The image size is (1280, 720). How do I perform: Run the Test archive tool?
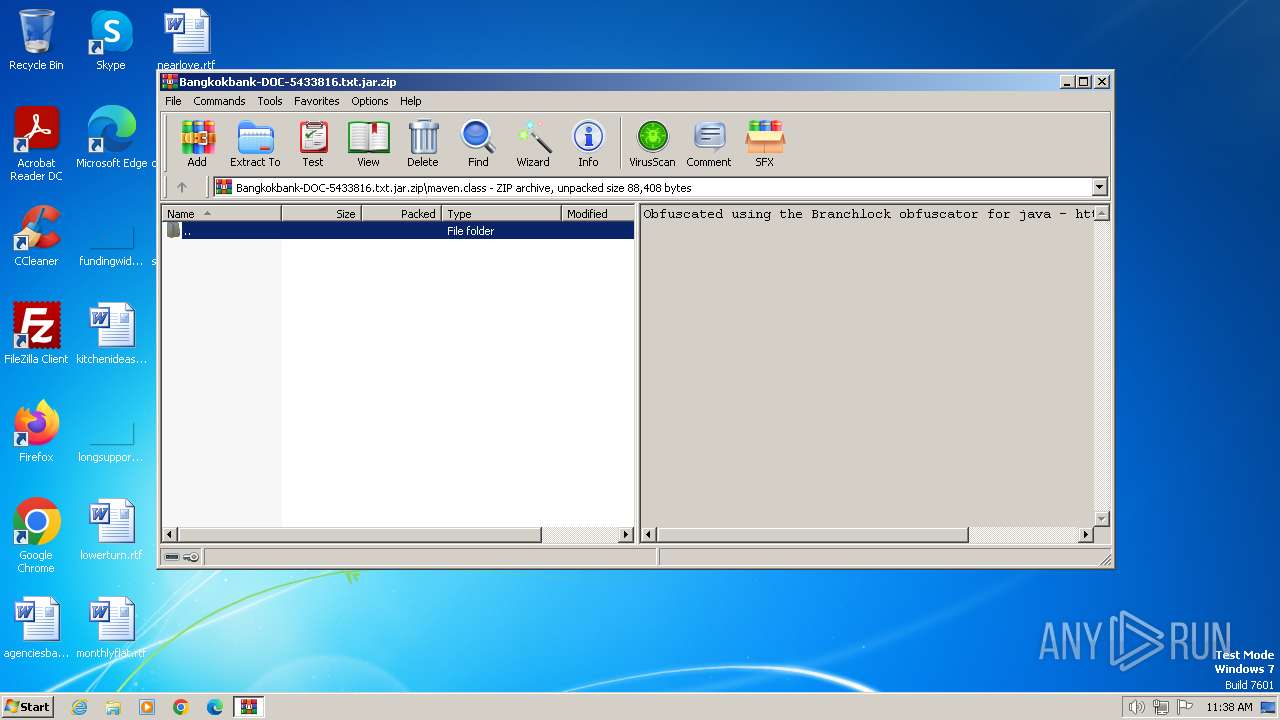click(x=313, y=143)
